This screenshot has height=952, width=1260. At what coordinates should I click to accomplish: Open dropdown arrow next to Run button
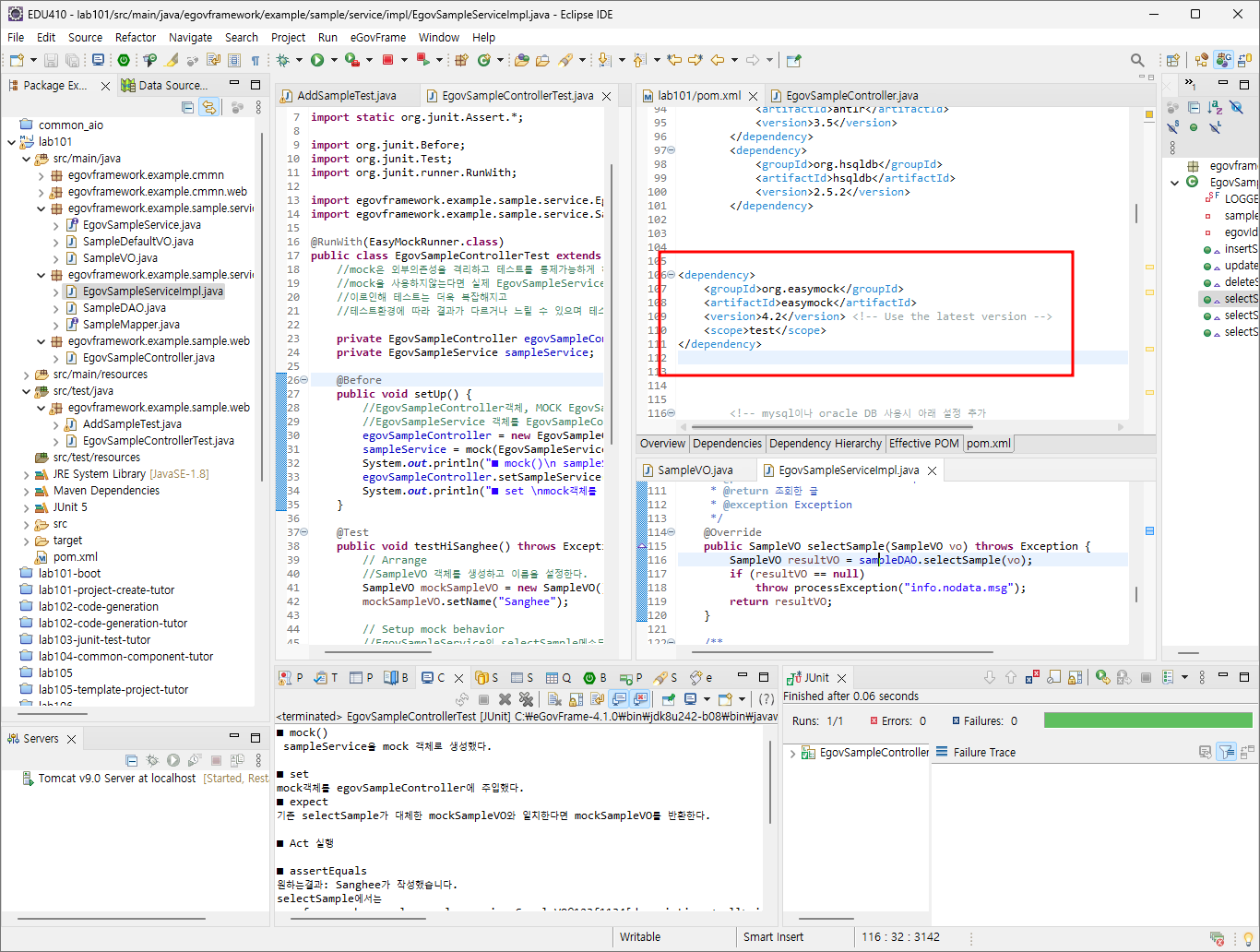[x=333, y=60]
